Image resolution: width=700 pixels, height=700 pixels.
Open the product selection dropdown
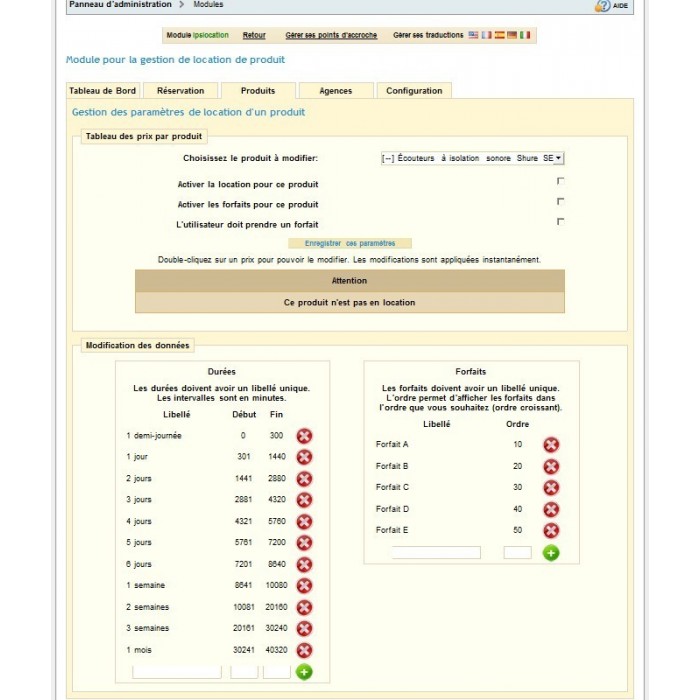472,158
